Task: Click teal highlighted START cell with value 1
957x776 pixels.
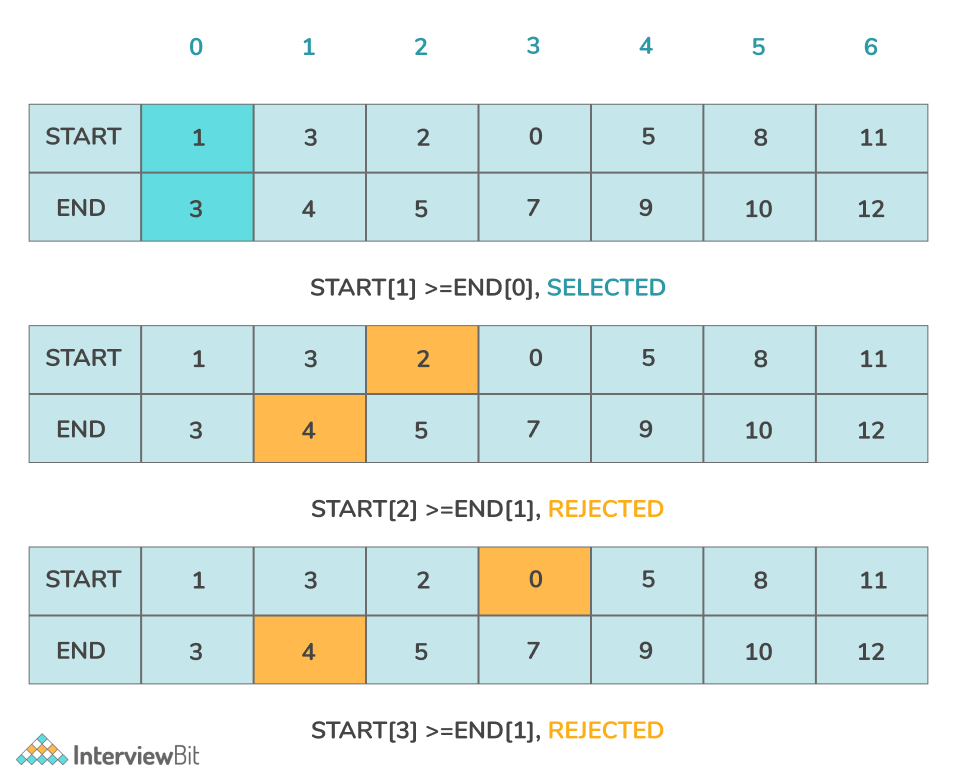Action: pyautogui.click(x=197, y=138)
